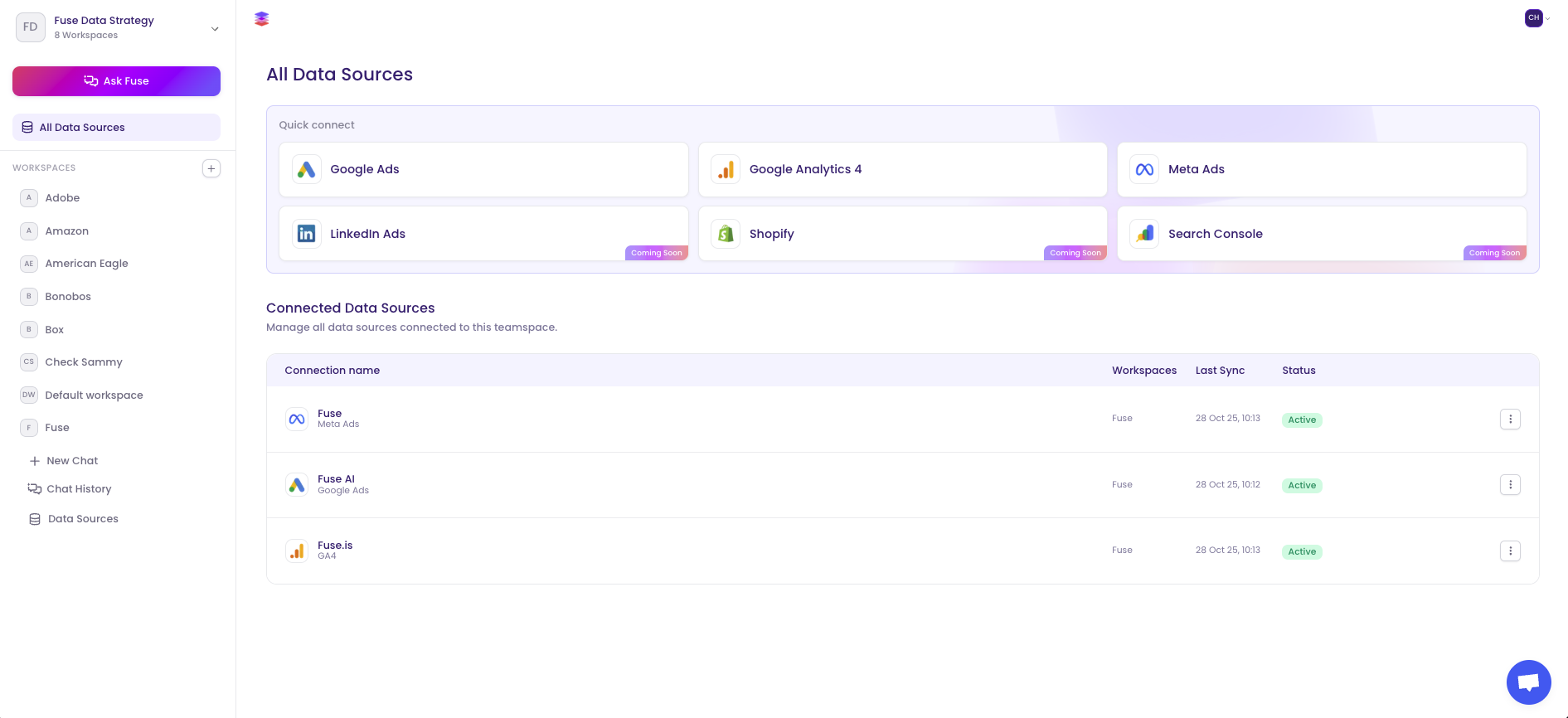Click the F Fuse workspace avatar icon

click(29, 428)
